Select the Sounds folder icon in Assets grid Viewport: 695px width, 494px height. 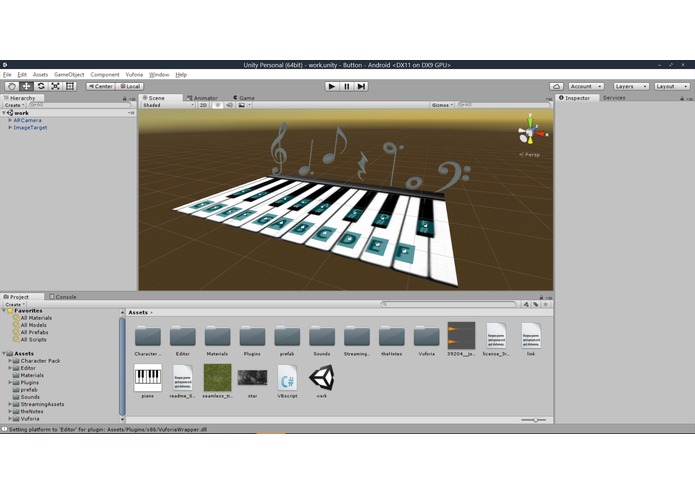322,336
